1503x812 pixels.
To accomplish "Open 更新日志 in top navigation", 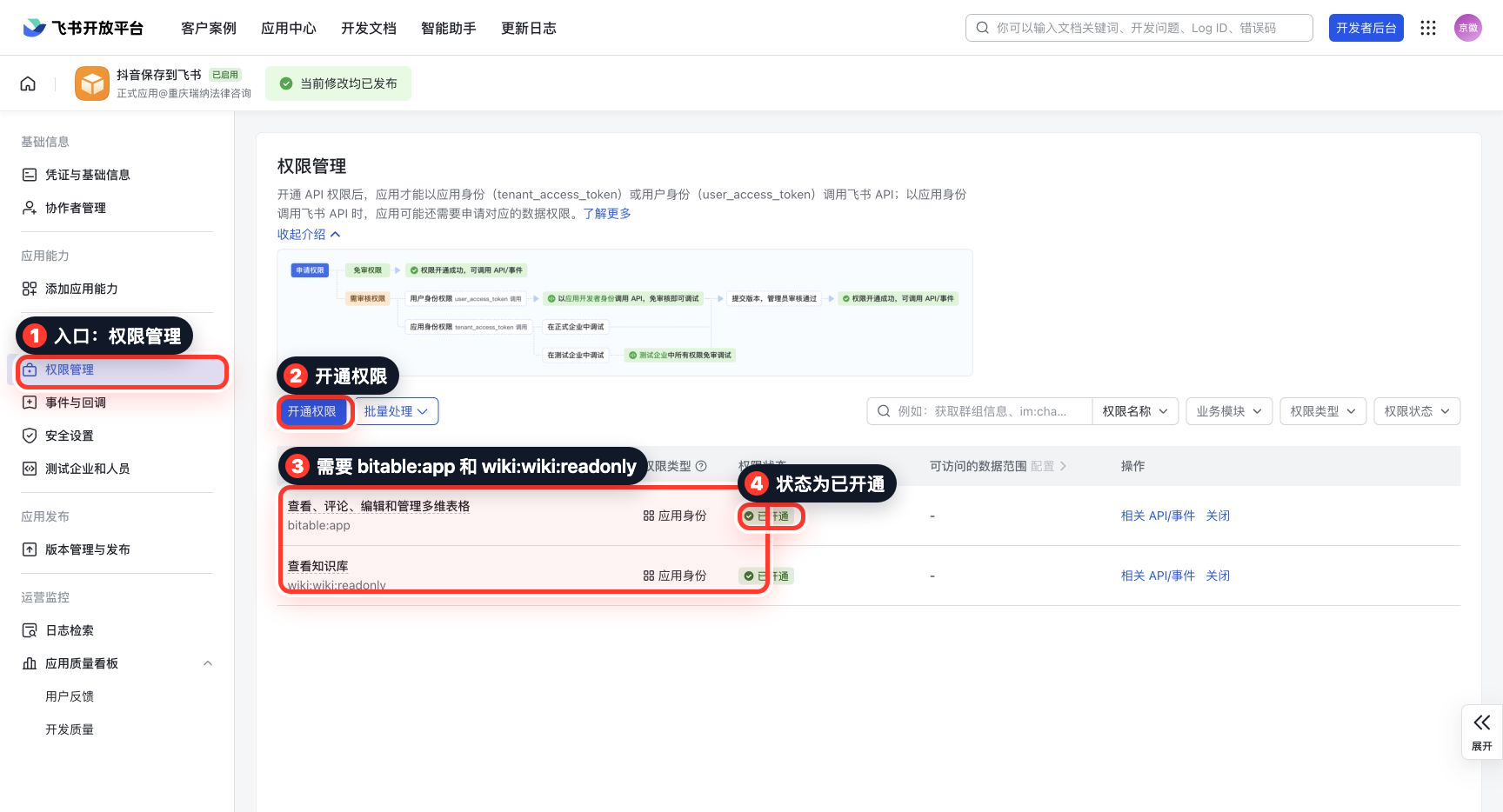I will click(529, 28).
